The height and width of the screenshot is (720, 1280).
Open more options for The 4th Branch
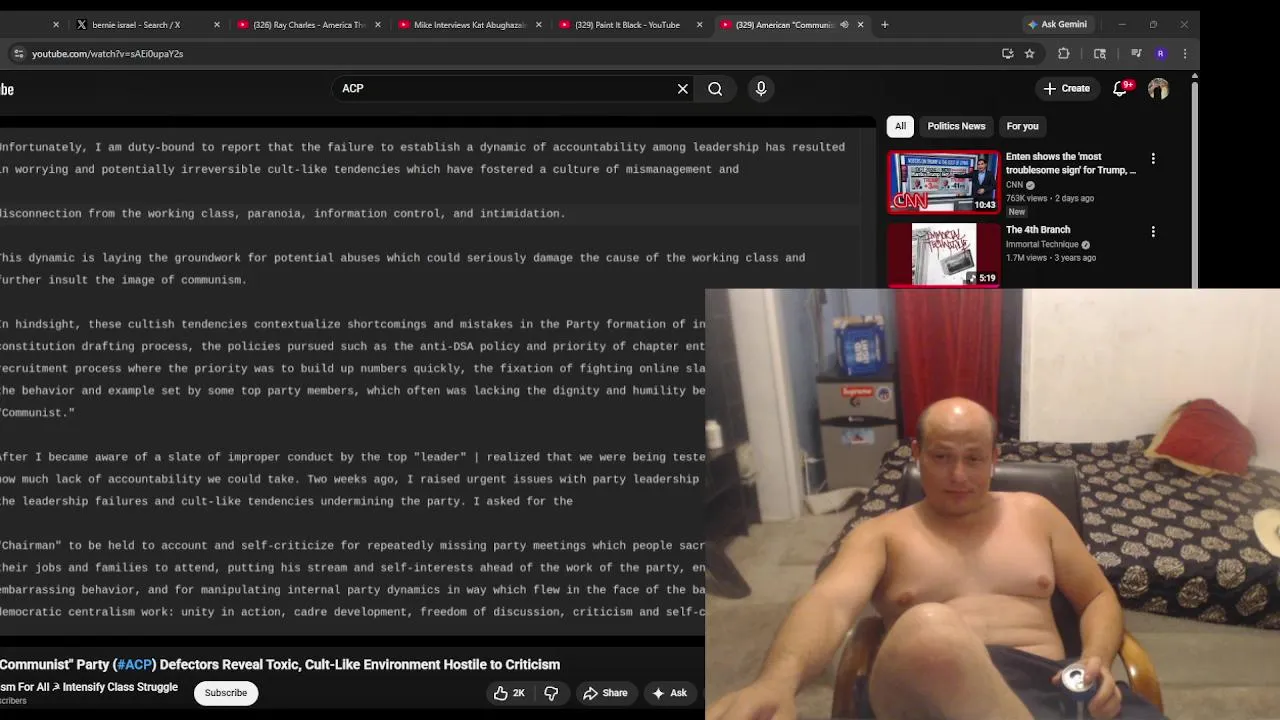coord(1153,232)
